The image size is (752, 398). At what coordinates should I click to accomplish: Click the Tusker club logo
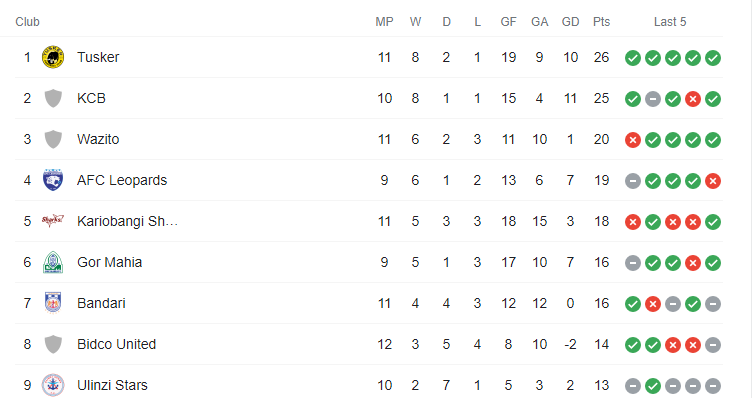[x=53, y=58]
